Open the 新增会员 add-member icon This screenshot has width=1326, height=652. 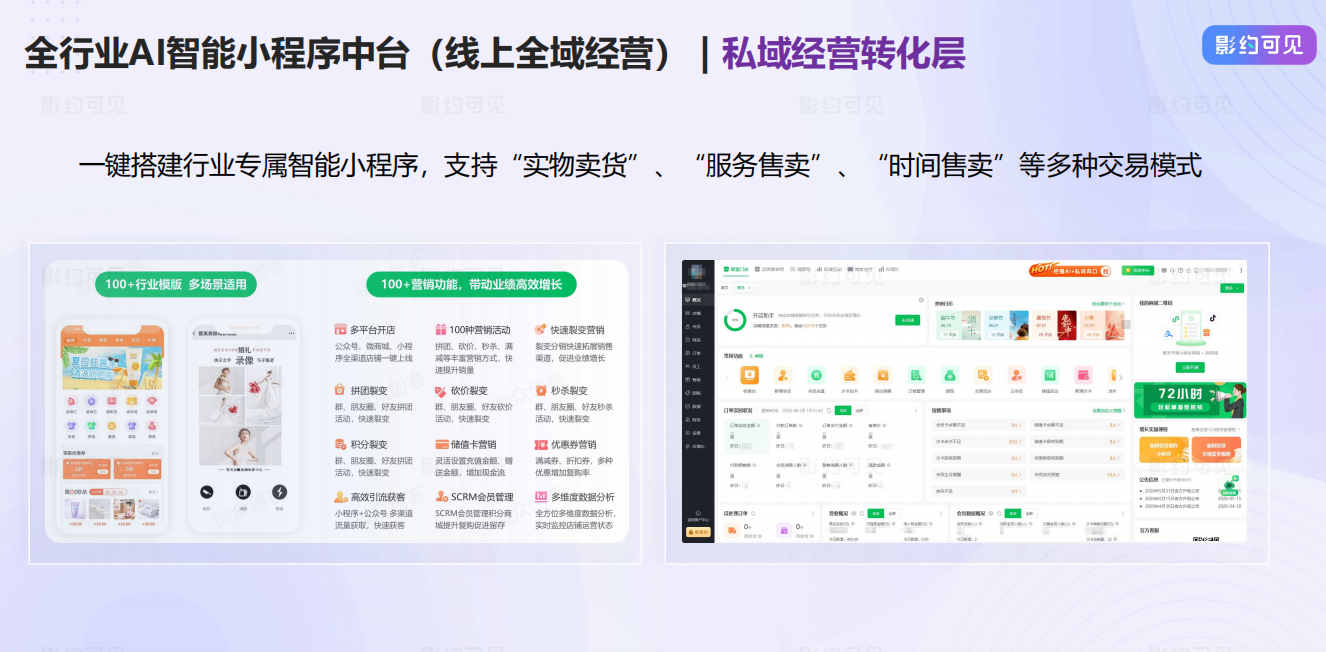[x=782, y=375]
